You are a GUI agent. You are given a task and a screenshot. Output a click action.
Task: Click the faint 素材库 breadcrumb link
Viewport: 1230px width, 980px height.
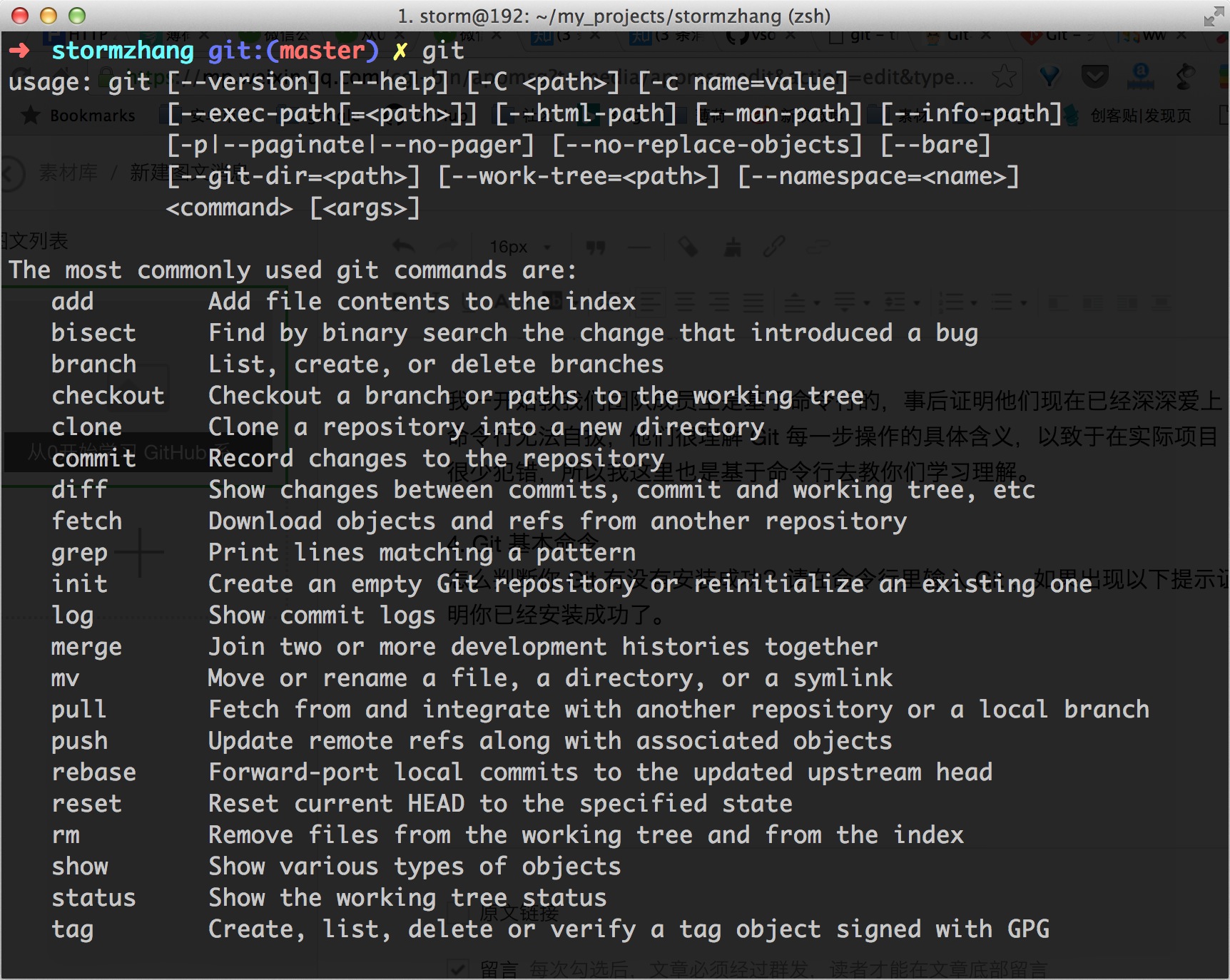coord(68,173)
